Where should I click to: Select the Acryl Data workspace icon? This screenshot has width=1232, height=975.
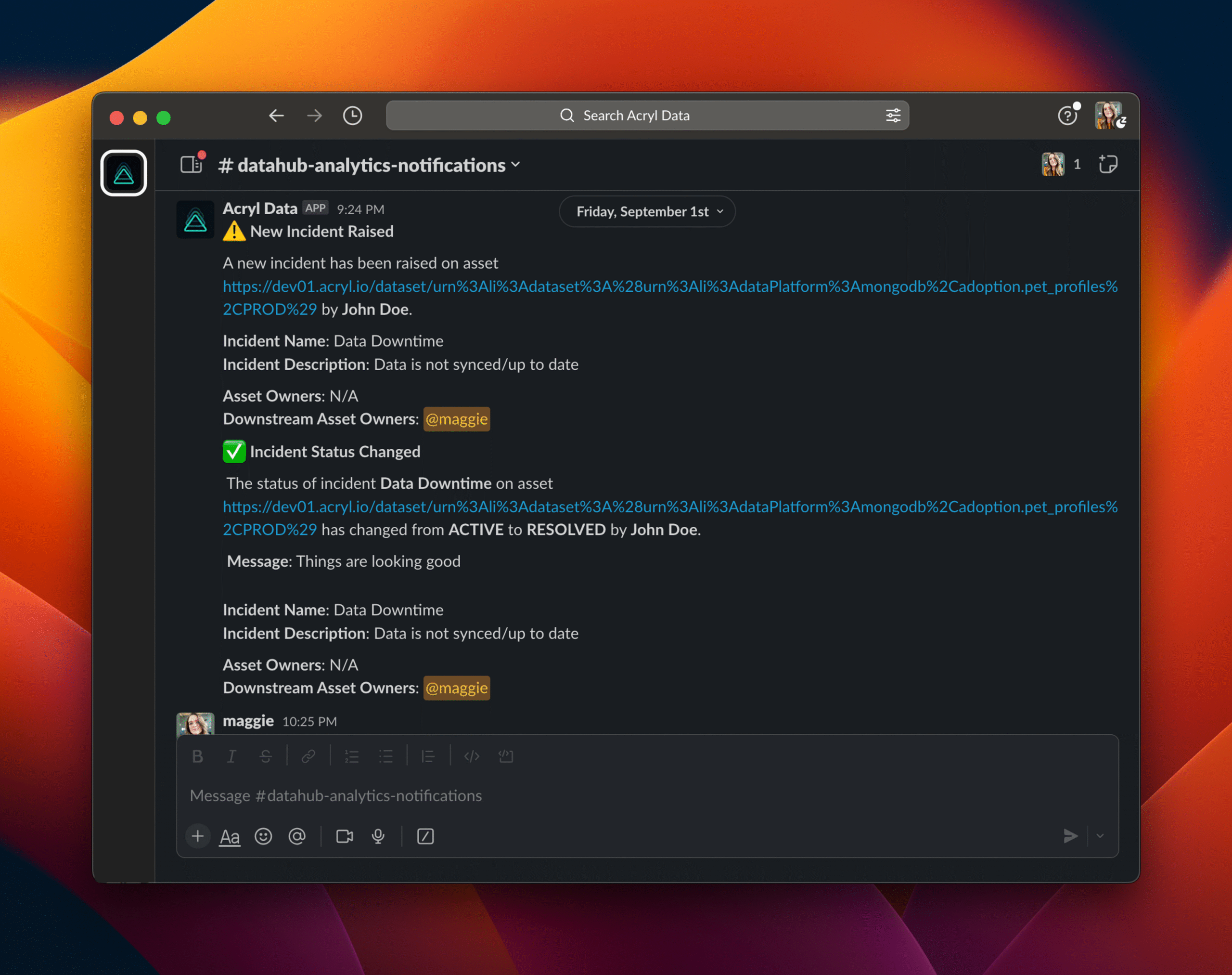point(124,173)
